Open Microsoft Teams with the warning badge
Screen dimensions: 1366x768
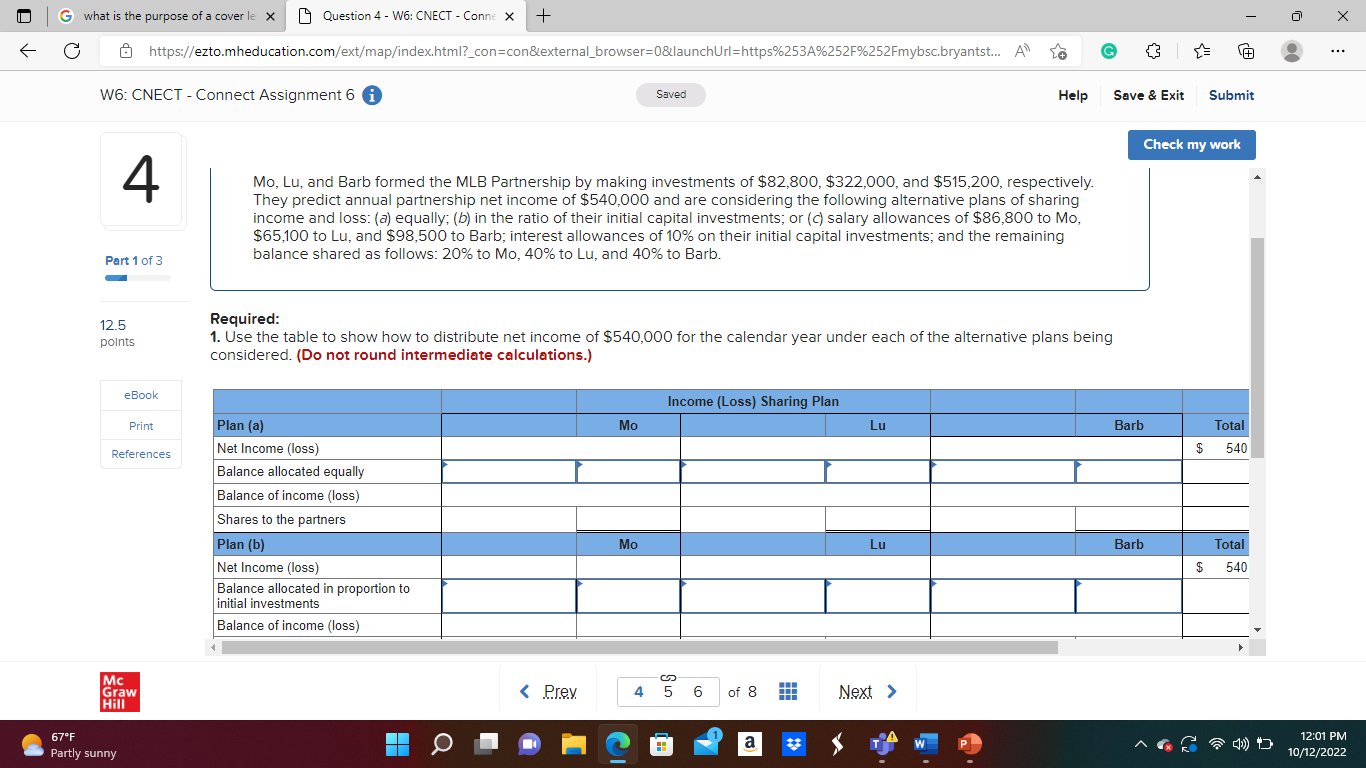point(881,744)
